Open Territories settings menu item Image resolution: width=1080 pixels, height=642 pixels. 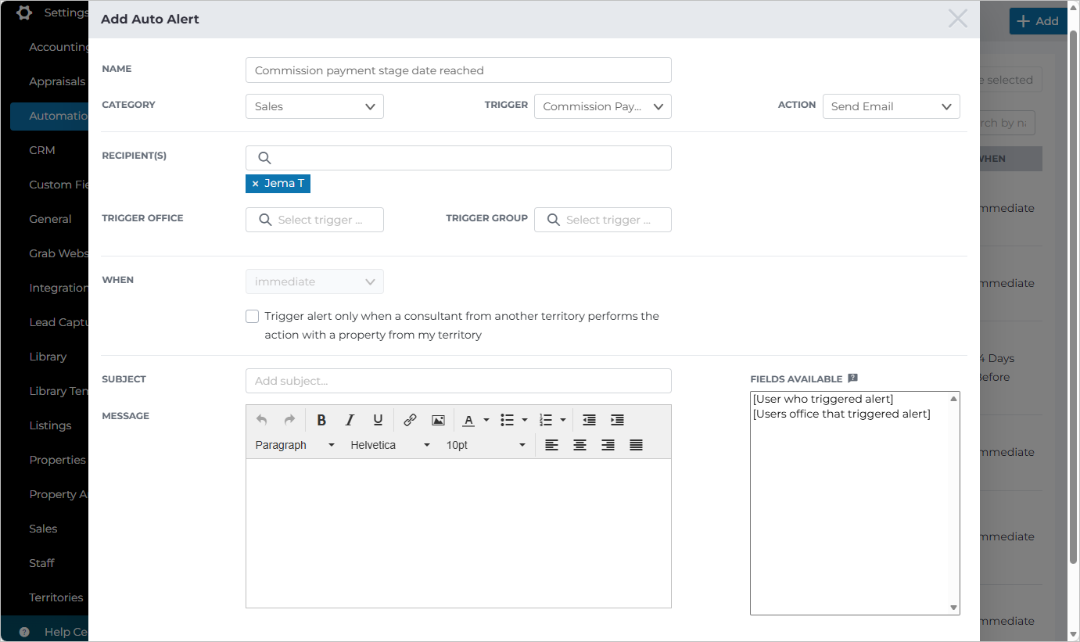[56, 597]
